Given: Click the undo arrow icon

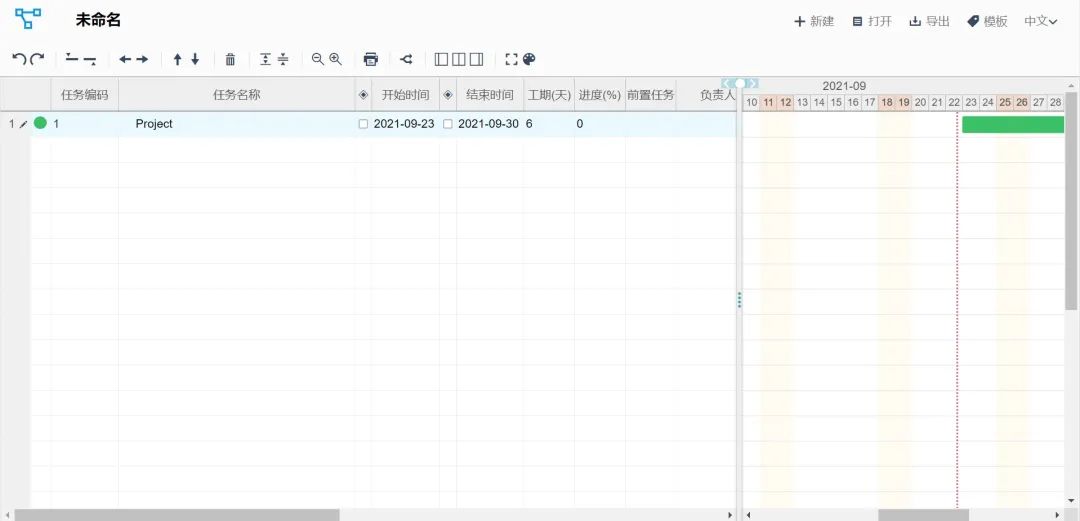Looking at the screenshot, I should [x=19, y=59].
